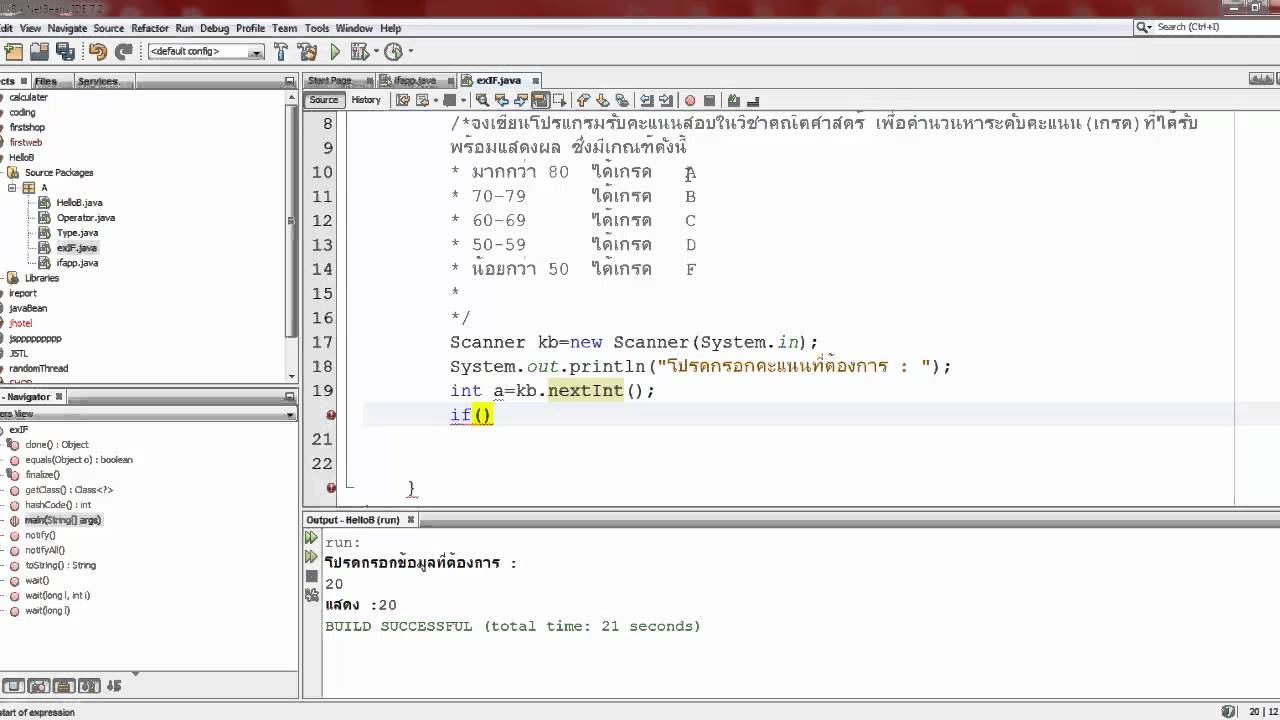Select Type.java in the project tree

point(77,233)
